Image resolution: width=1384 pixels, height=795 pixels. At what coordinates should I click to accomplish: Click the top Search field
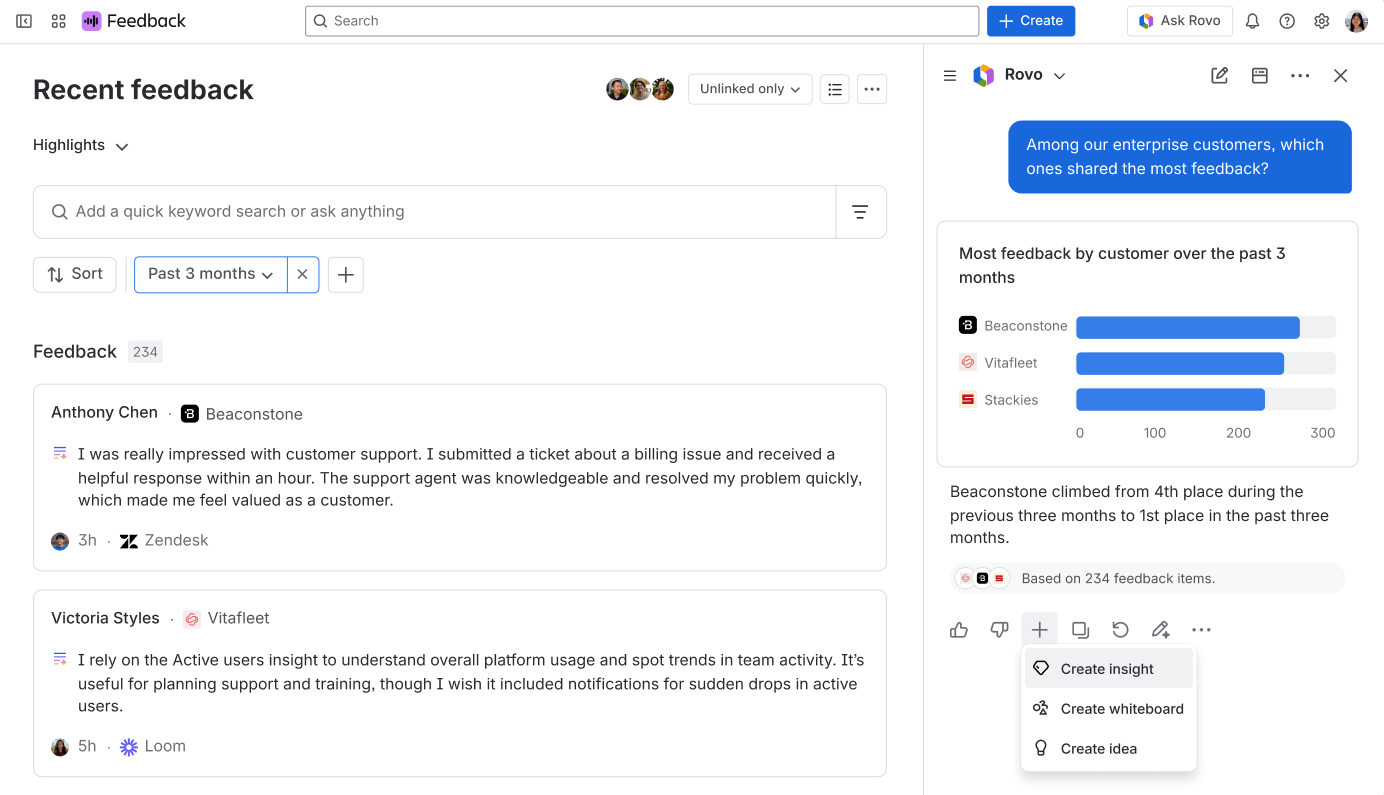point(642,21)
